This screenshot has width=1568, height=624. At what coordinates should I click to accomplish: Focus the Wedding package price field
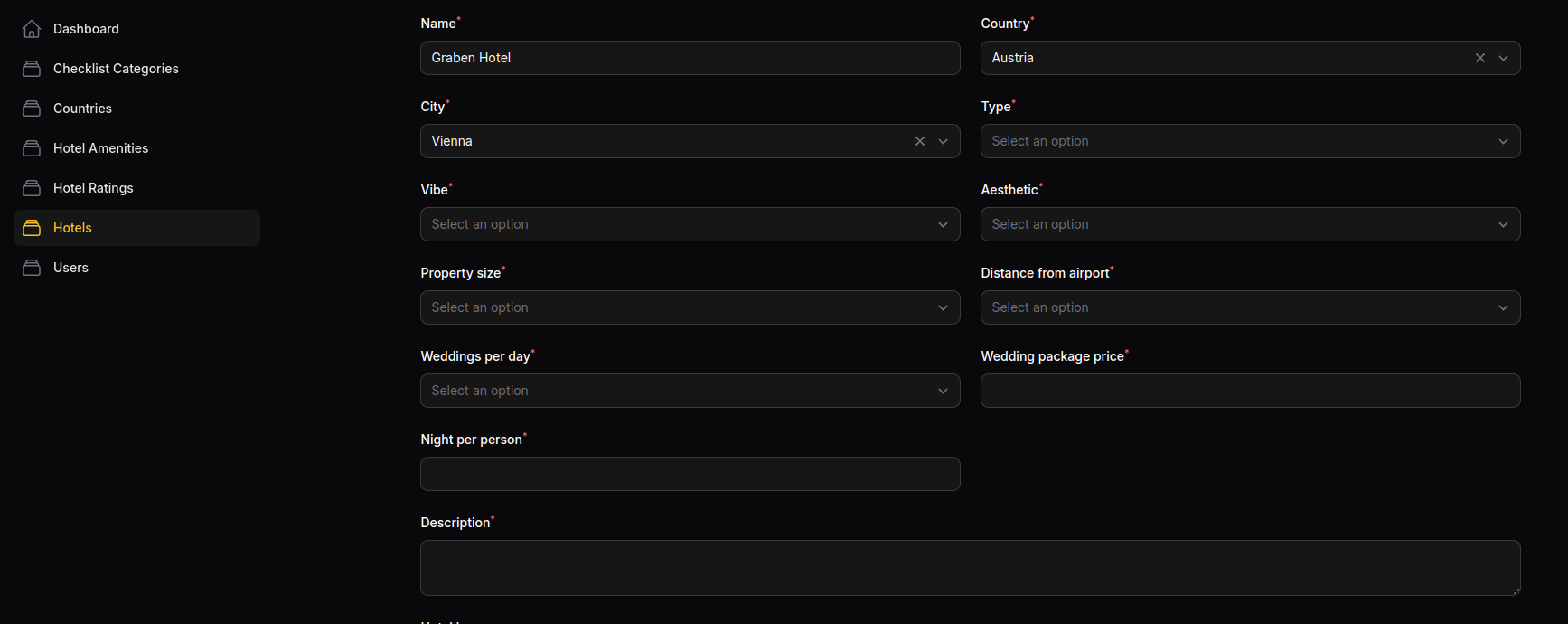1251,391
